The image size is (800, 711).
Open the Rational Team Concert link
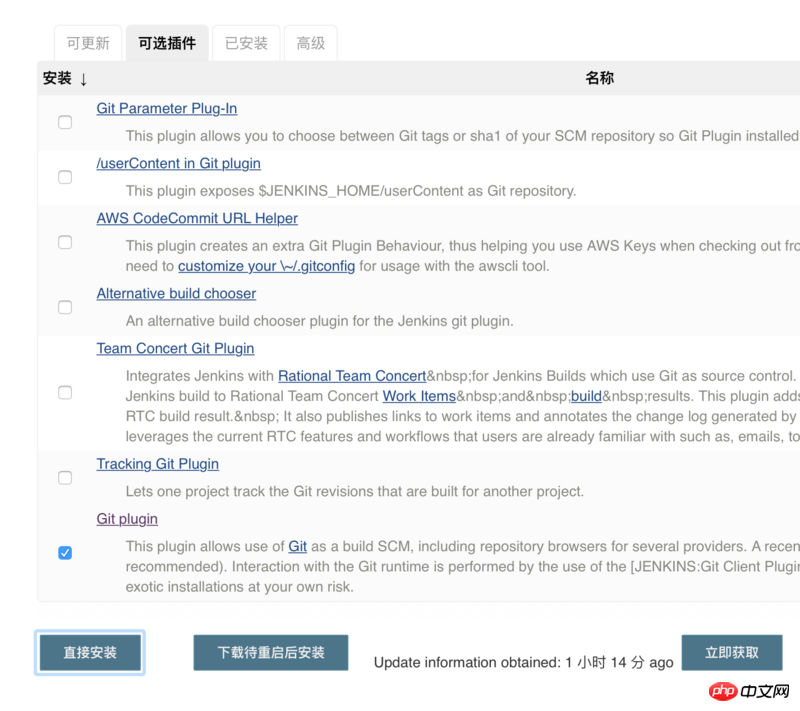tap(352, 376)
